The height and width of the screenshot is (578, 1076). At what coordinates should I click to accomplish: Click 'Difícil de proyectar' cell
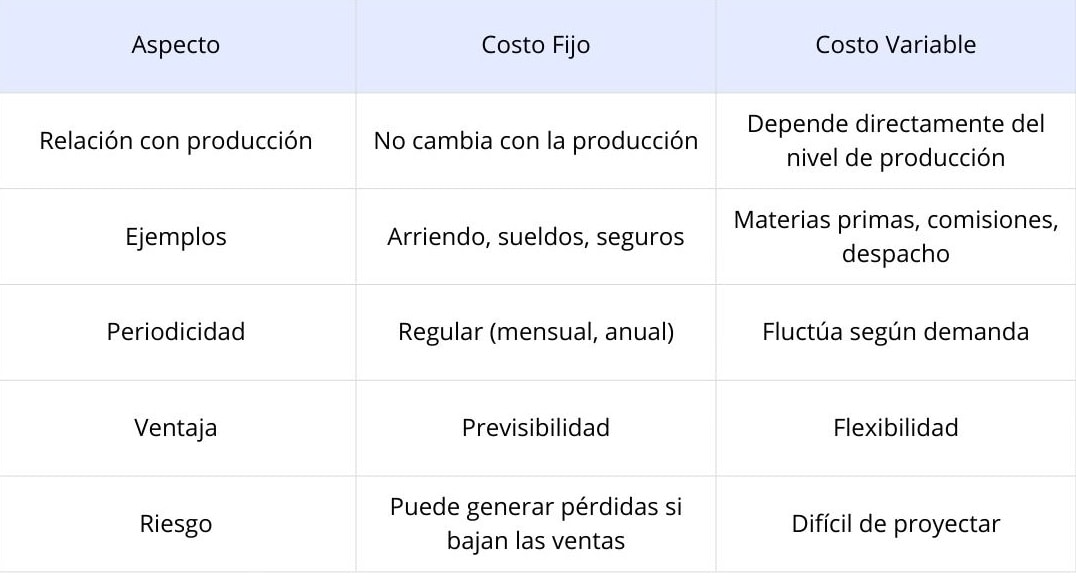[896, 524]
